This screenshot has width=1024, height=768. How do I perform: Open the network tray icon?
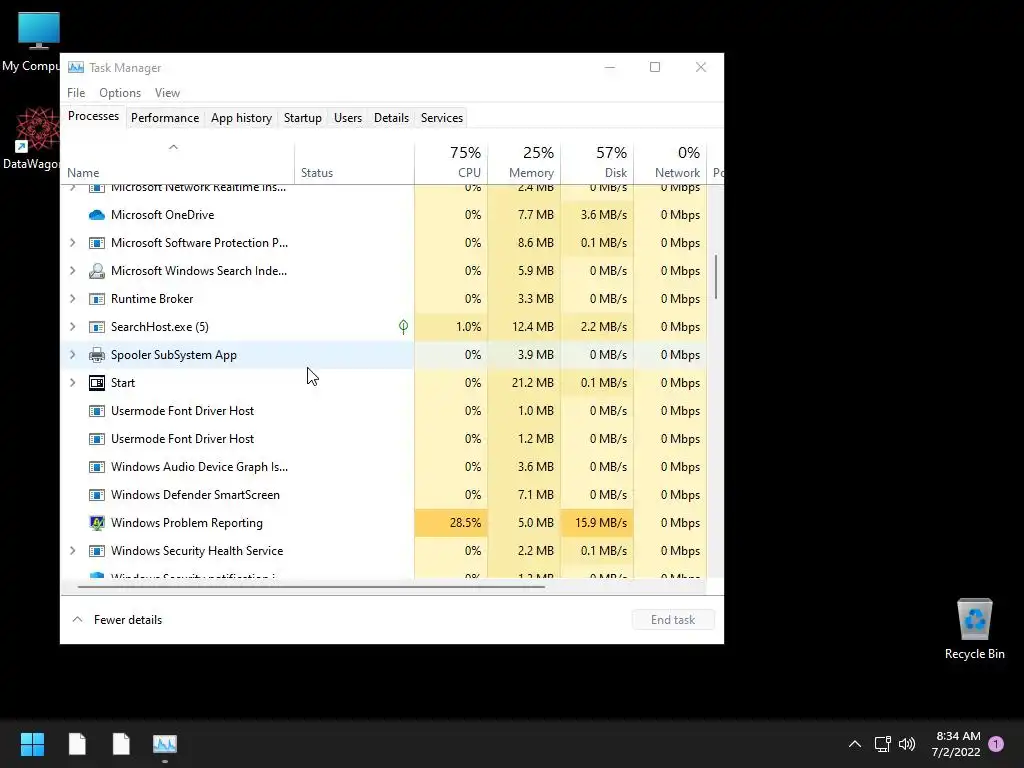882,744
